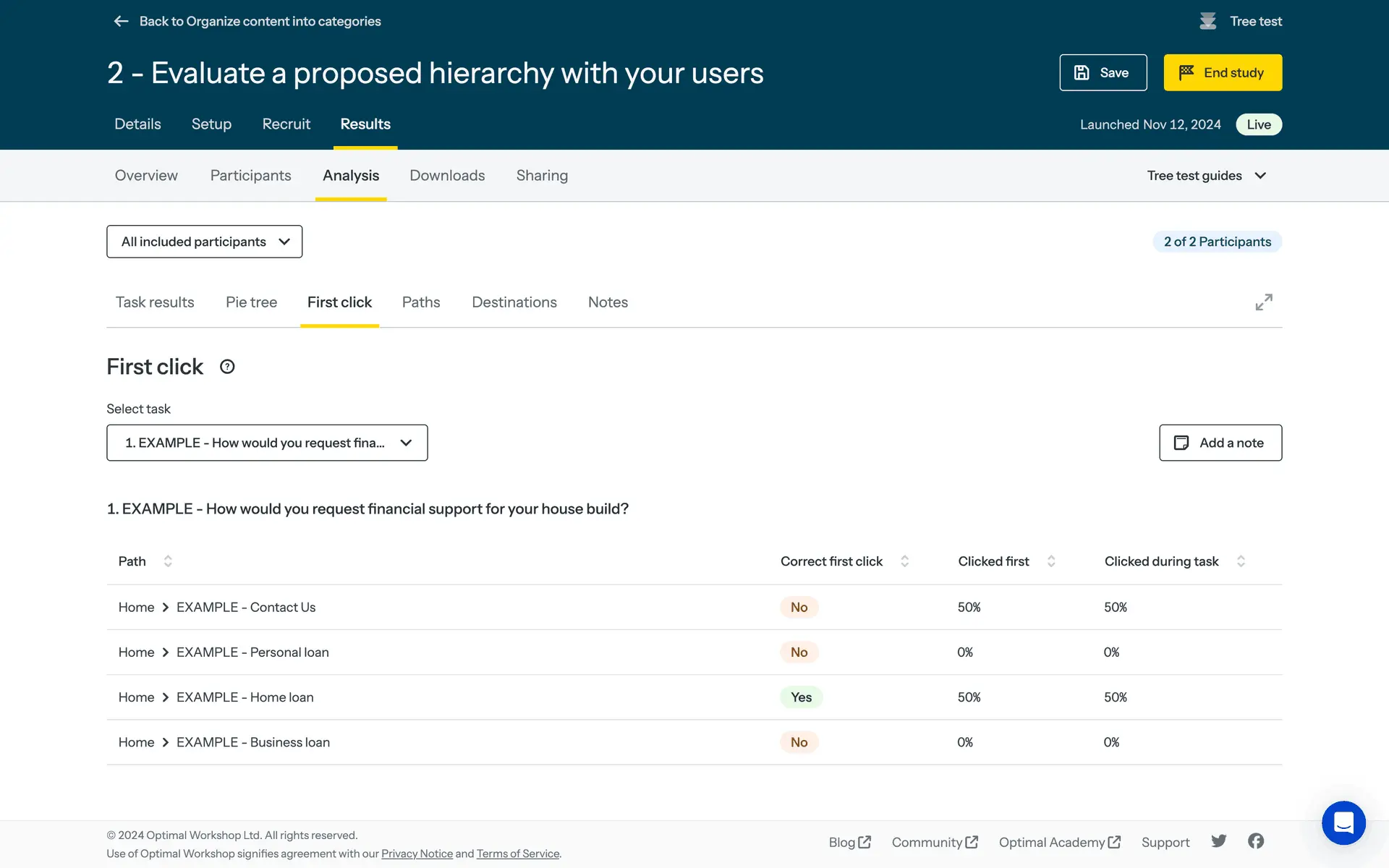Open the Privacy Notice link
The height and width of the screenshot is (868, 1389).
(417, 854)
